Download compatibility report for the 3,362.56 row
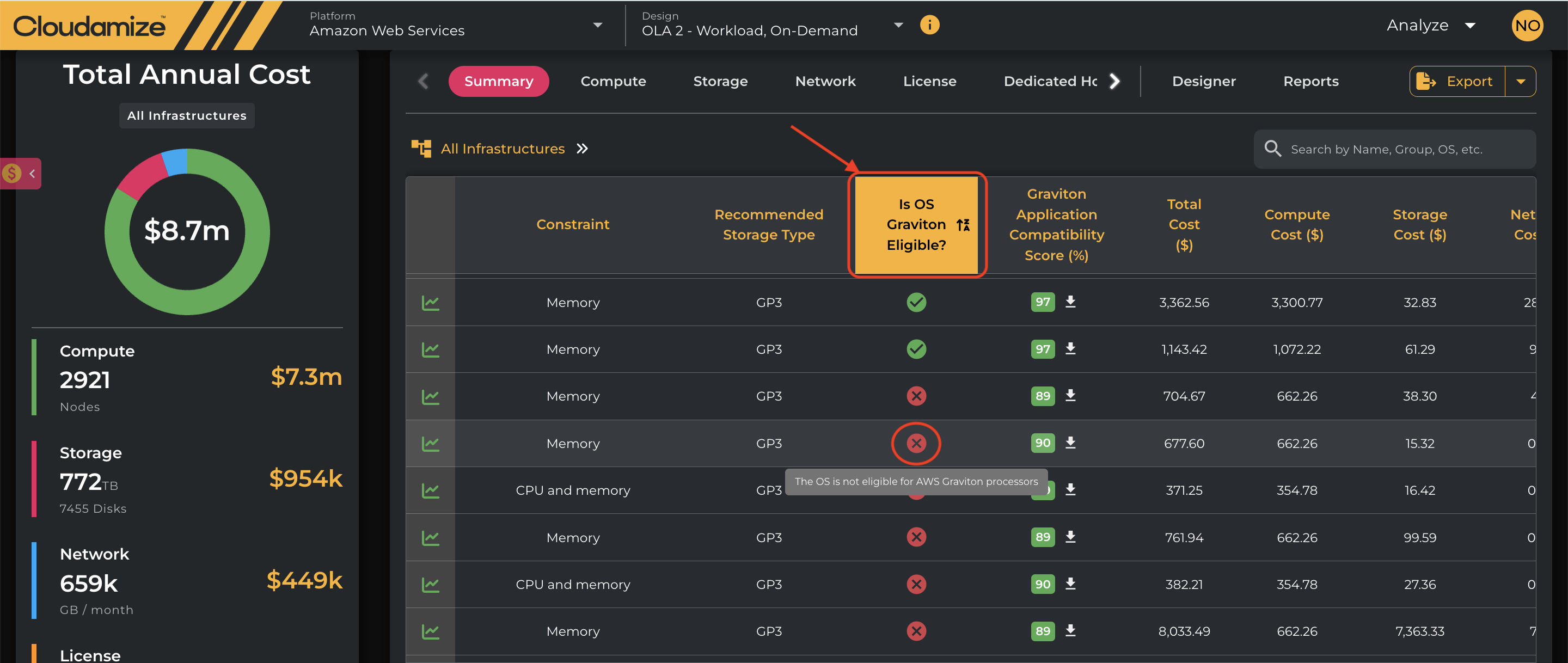 tap(1070, 302)
